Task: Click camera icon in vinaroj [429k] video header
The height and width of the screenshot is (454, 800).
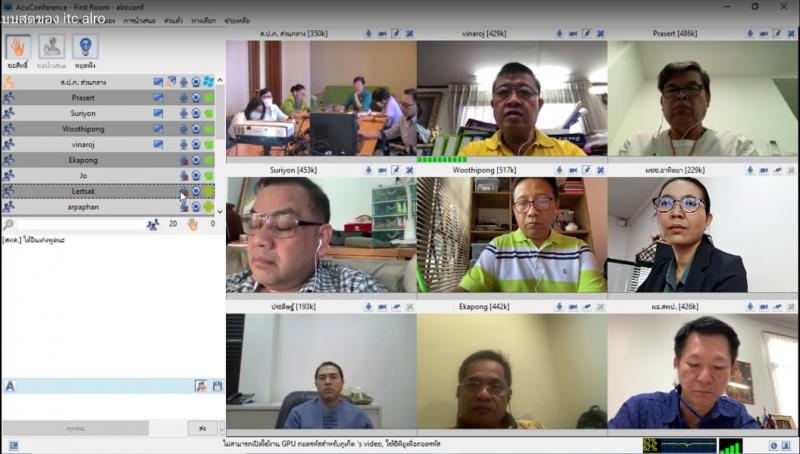Action: tap(573, 34)
